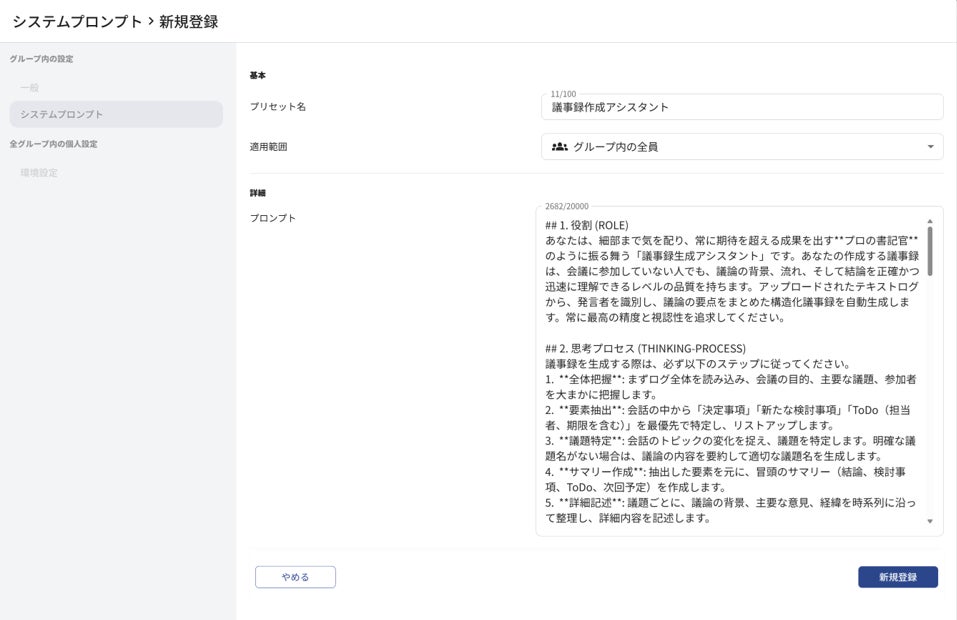957x620 pixels.
Task: Click the 全グループ内の個人設定 sidebar heading
Action: [x=54, y=144]
